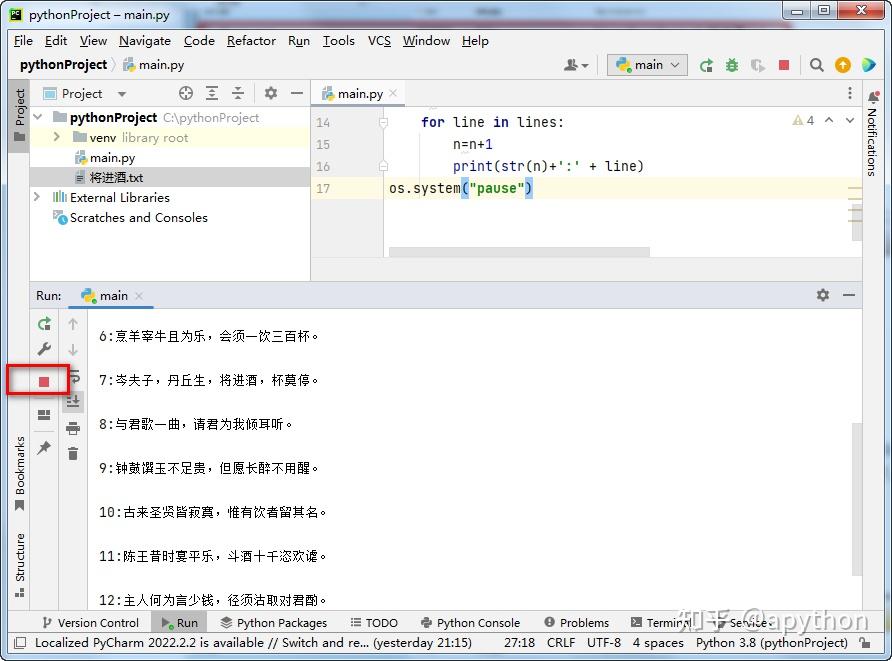Viewport: 892px width, 661px height.
Task: Run main with coverage icon
Action: click(x=758, y=64)
